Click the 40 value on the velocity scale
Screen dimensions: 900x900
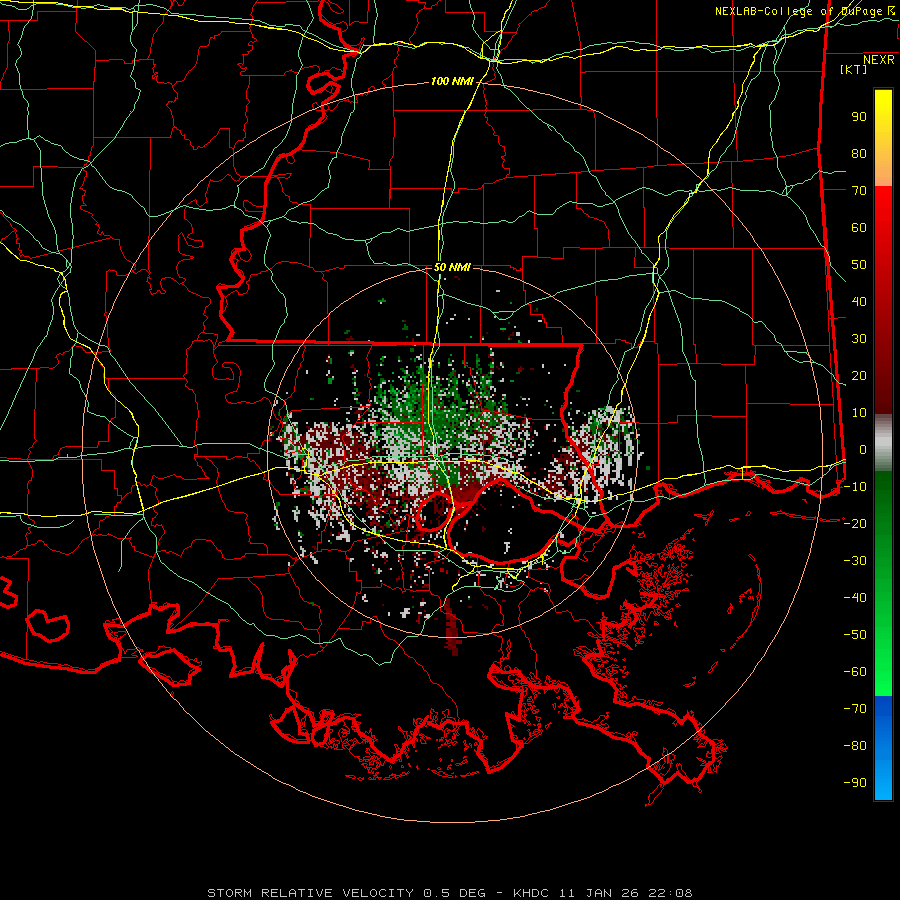coord(859,301)
